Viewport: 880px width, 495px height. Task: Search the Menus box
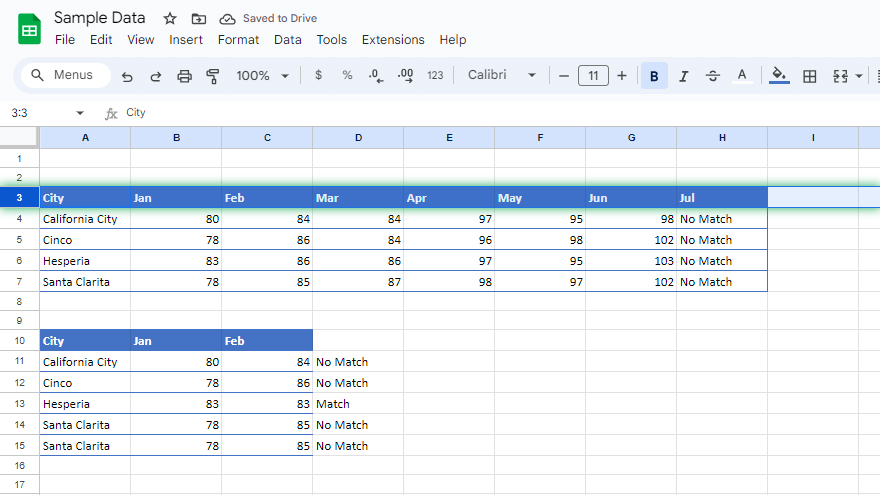(x=66, y=75)
